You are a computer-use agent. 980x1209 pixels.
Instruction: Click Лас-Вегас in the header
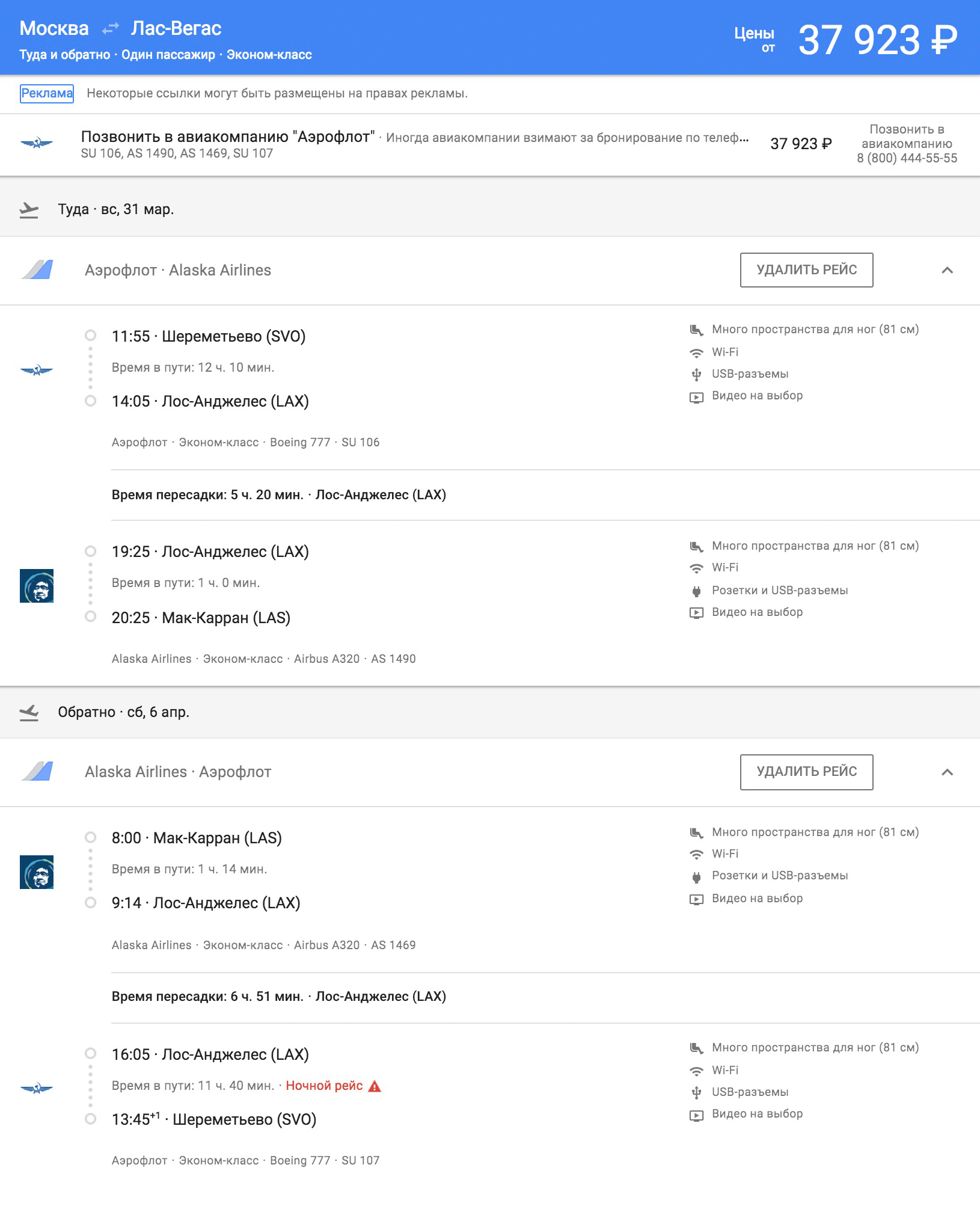tap(176, 28)
